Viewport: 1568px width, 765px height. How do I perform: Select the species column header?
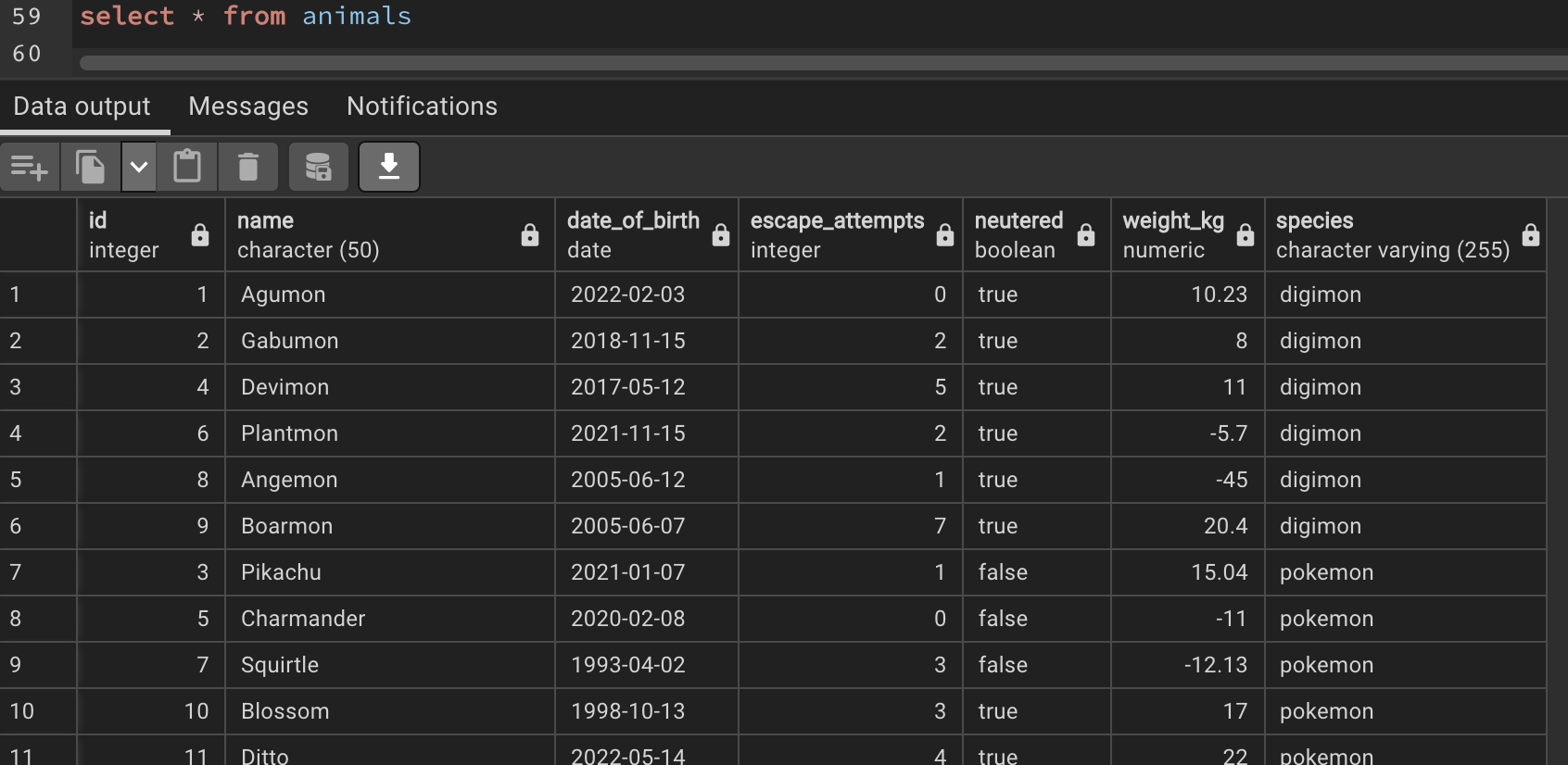click(1406, 235)
